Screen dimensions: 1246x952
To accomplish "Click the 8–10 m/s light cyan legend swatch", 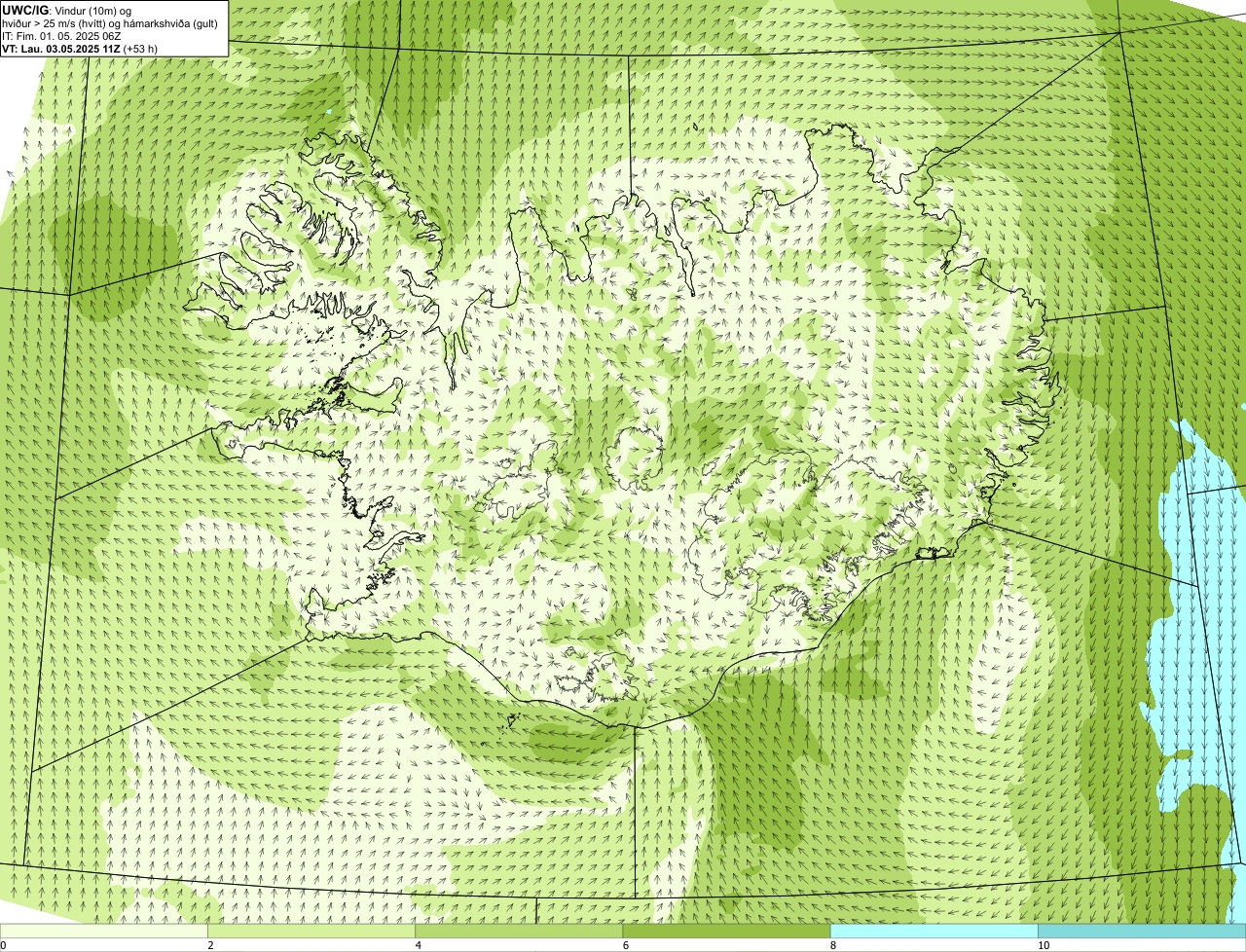I will (934, 932).
